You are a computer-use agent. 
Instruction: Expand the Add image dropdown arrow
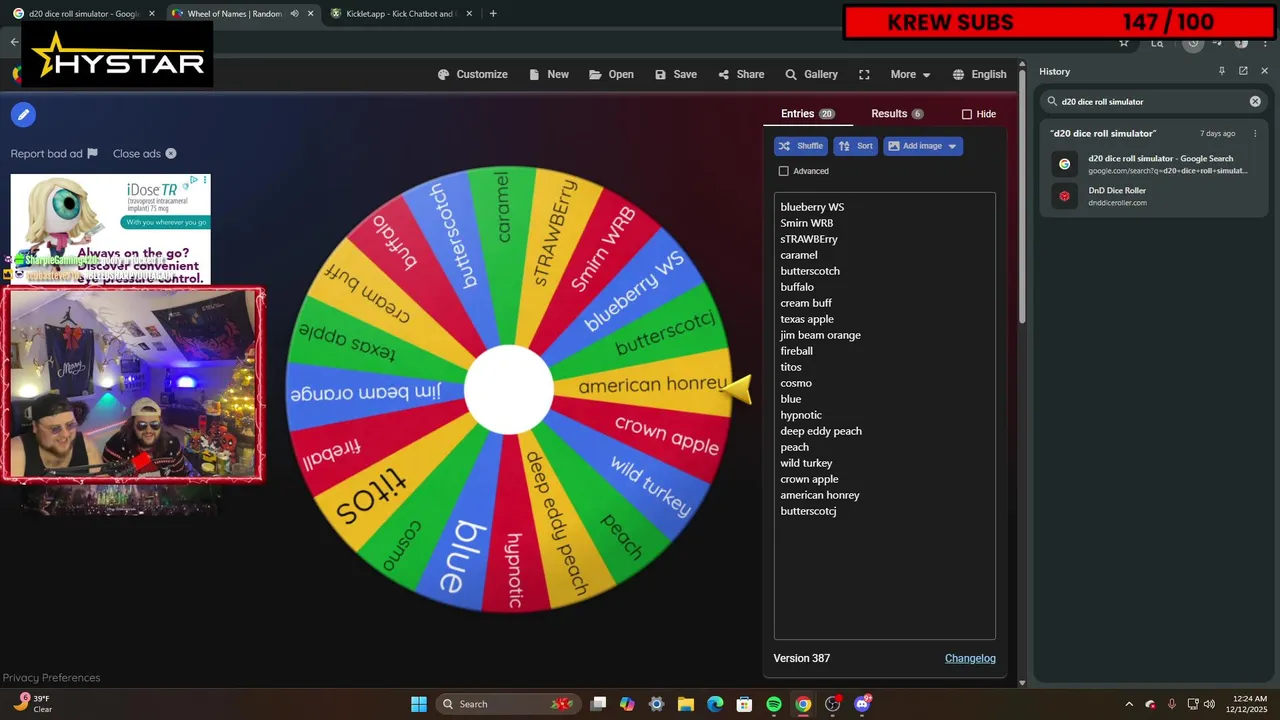(953, 146)
